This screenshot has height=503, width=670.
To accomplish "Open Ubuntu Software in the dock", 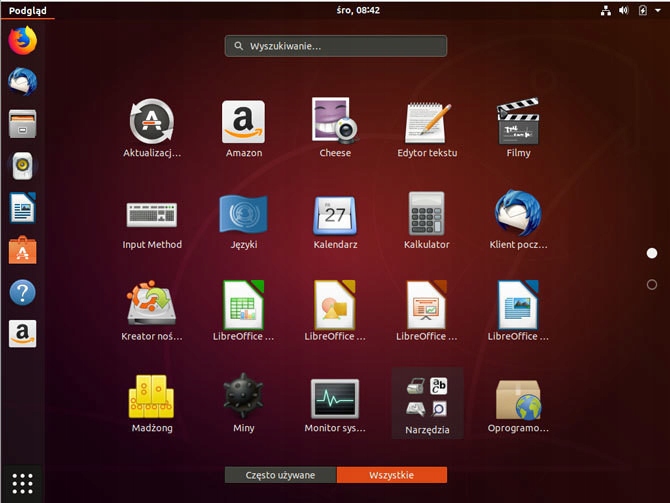I will click(23, 250).
